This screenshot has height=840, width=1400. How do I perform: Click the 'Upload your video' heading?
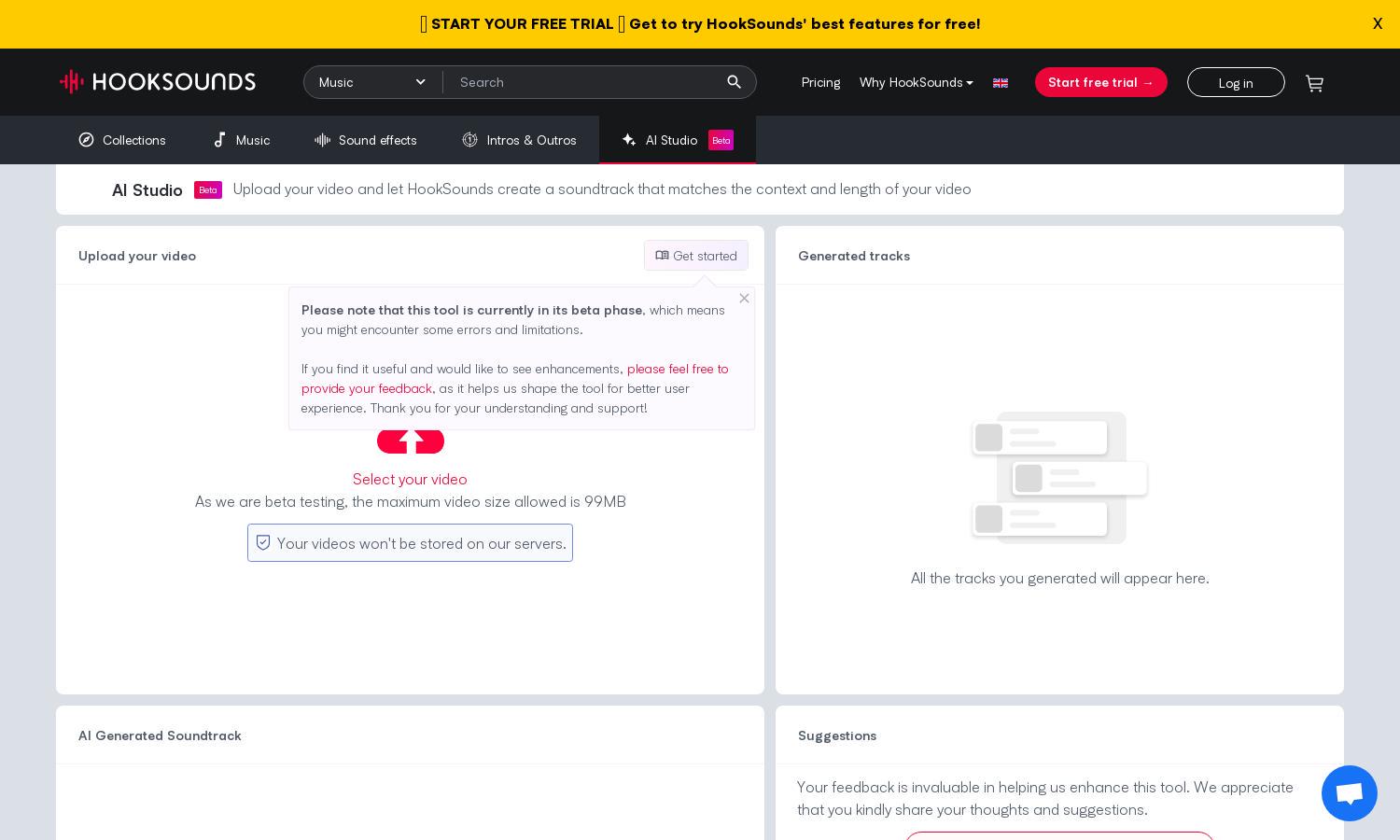137,256
